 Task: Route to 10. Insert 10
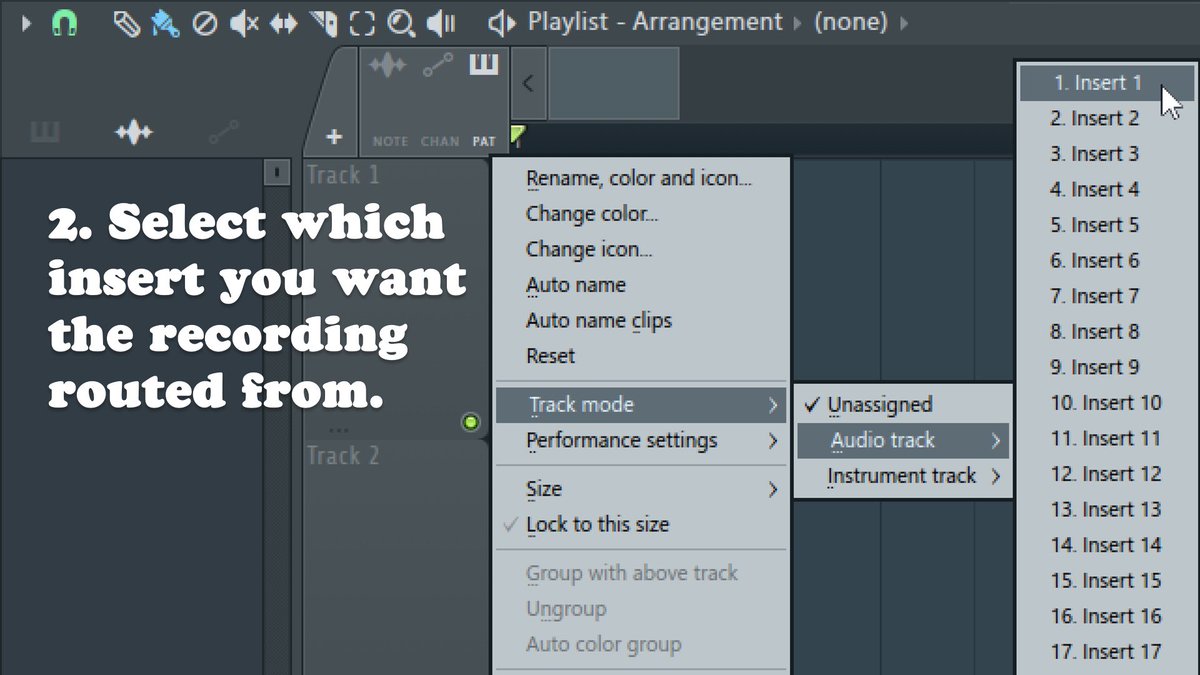1106,403
